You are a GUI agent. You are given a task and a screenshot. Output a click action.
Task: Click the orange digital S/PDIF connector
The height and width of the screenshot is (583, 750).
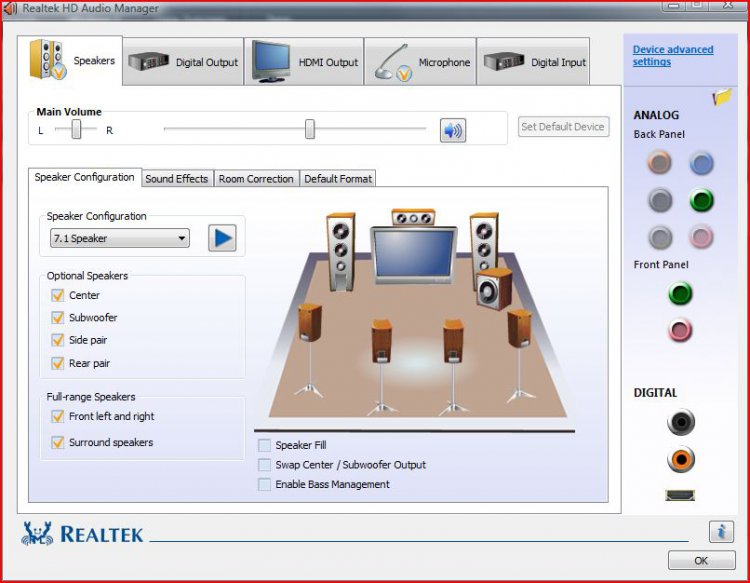681,459
